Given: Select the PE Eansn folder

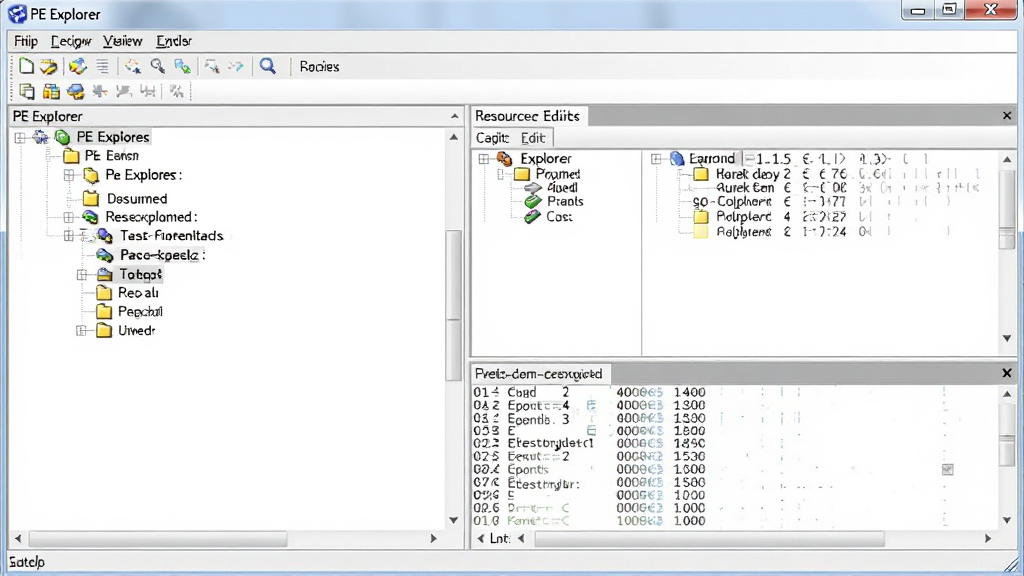Looking at the screenshot, I should click(x=112, y=155).
